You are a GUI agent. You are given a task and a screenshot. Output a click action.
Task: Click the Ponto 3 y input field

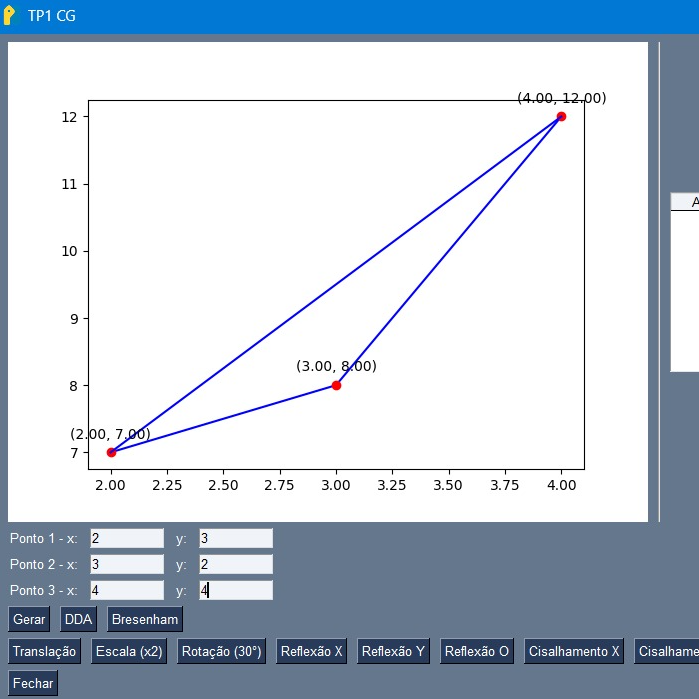coord(236,590)
